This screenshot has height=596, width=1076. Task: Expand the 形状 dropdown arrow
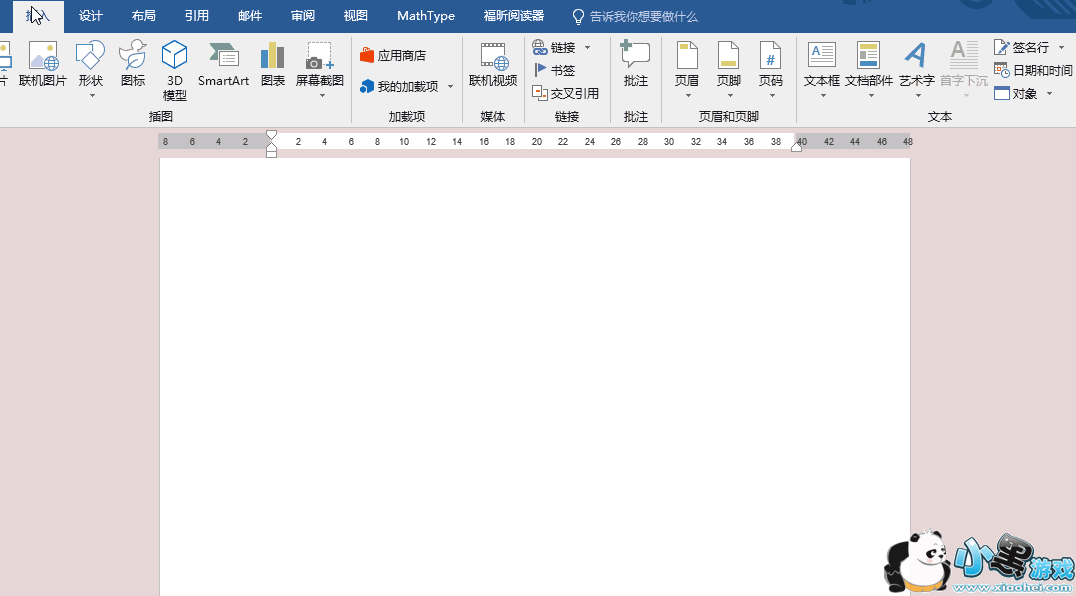[x=92, y=95]
